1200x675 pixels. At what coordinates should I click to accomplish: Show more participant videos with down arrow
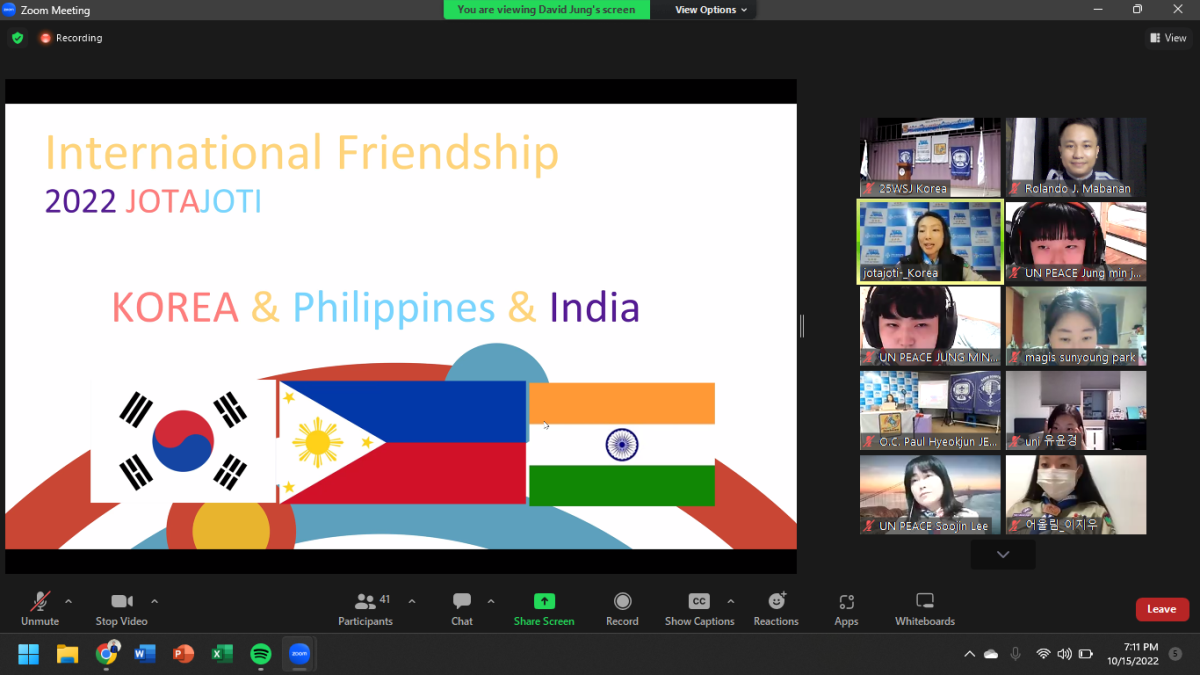(1003, 554)
